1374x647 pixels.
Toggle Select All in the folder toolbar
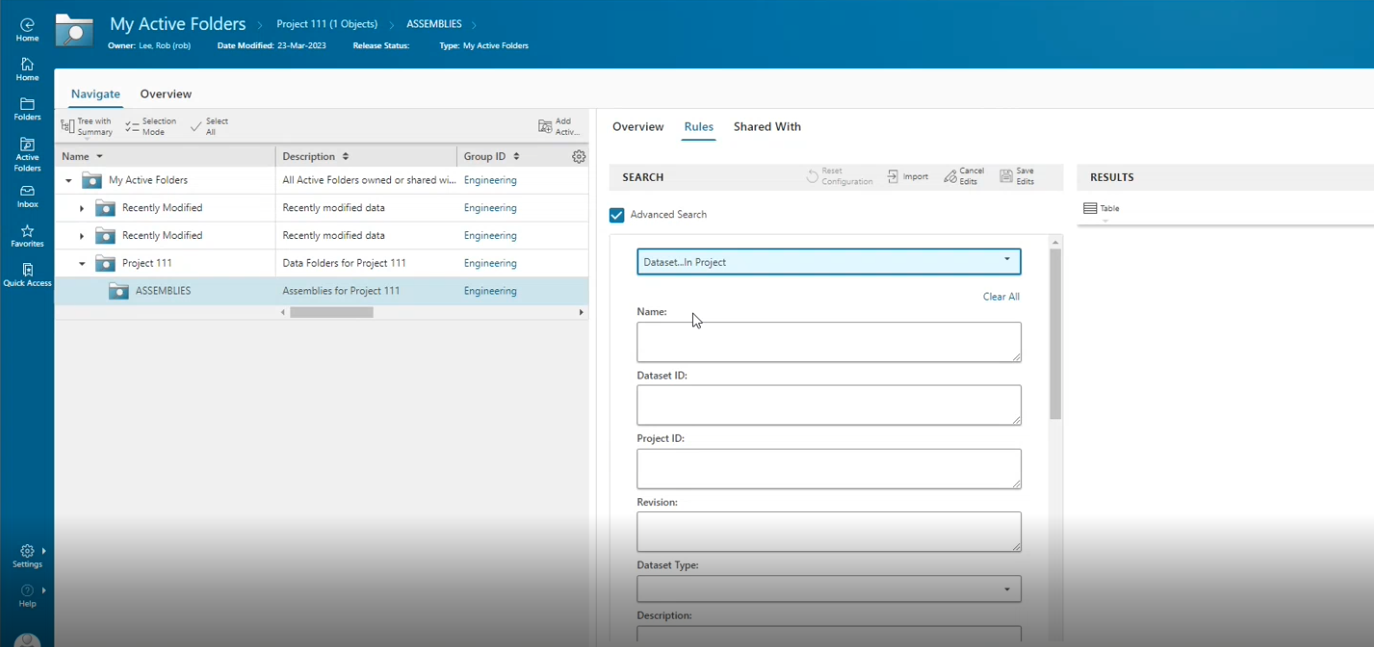pos(208,126)
